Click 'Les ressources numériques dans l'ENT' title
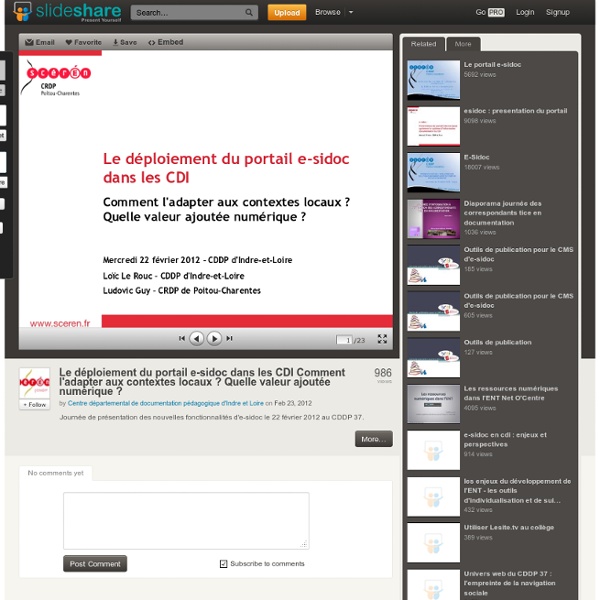Viewport: 600px width, 600px height. click(x=510, y=393)
